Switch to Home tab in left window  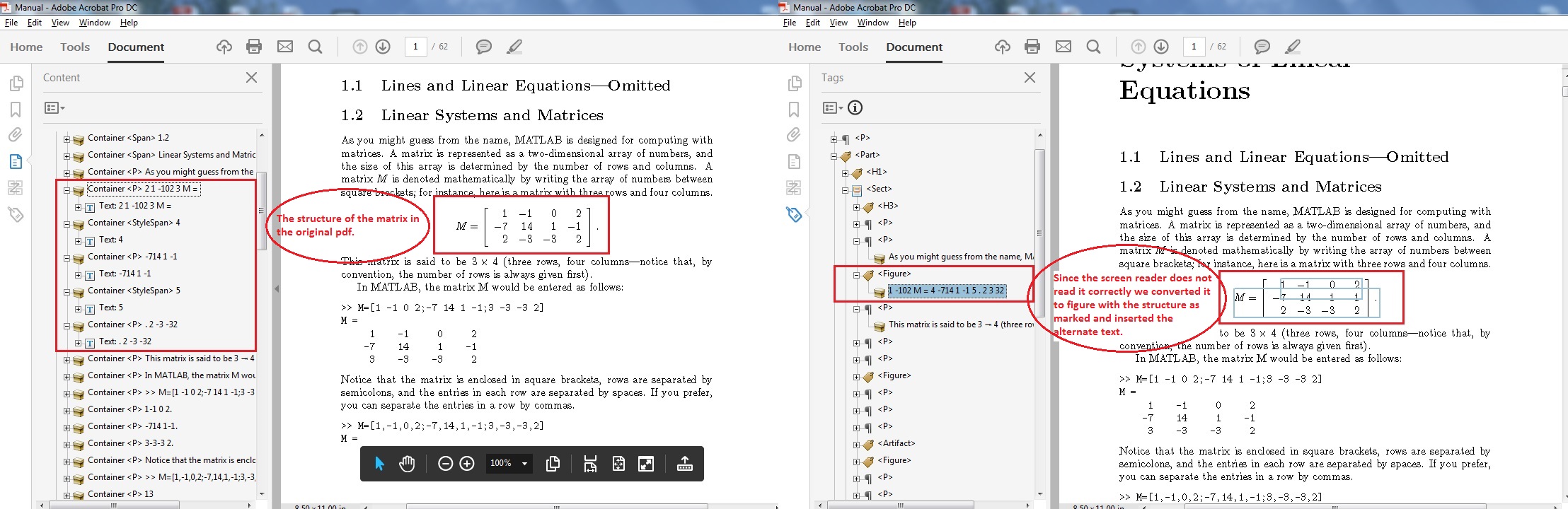[x=26, y=47]
